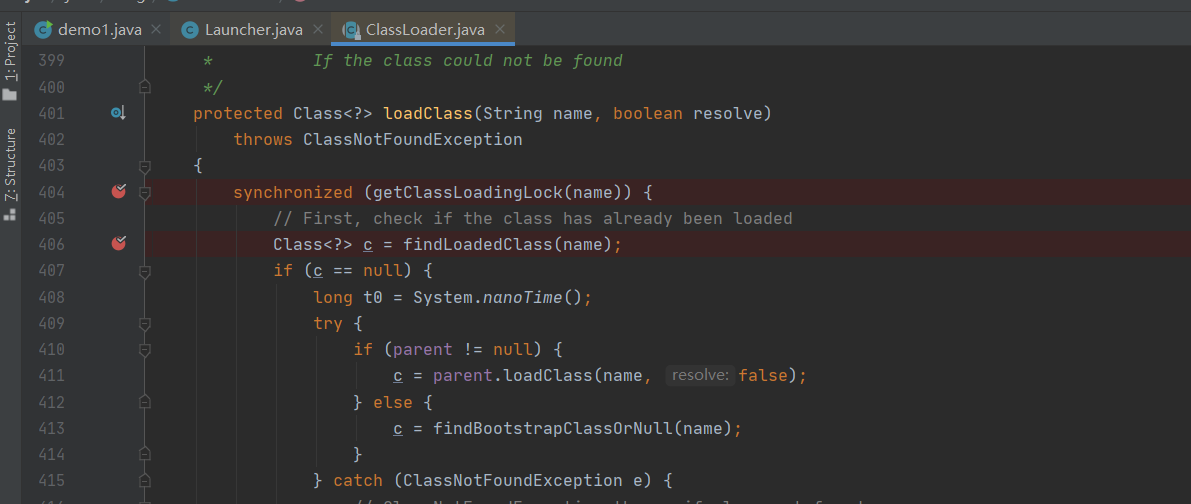Viewport: 1191px width, 504px height.
Task: Close the Launcher.java tab
Action: coord(317,30)
